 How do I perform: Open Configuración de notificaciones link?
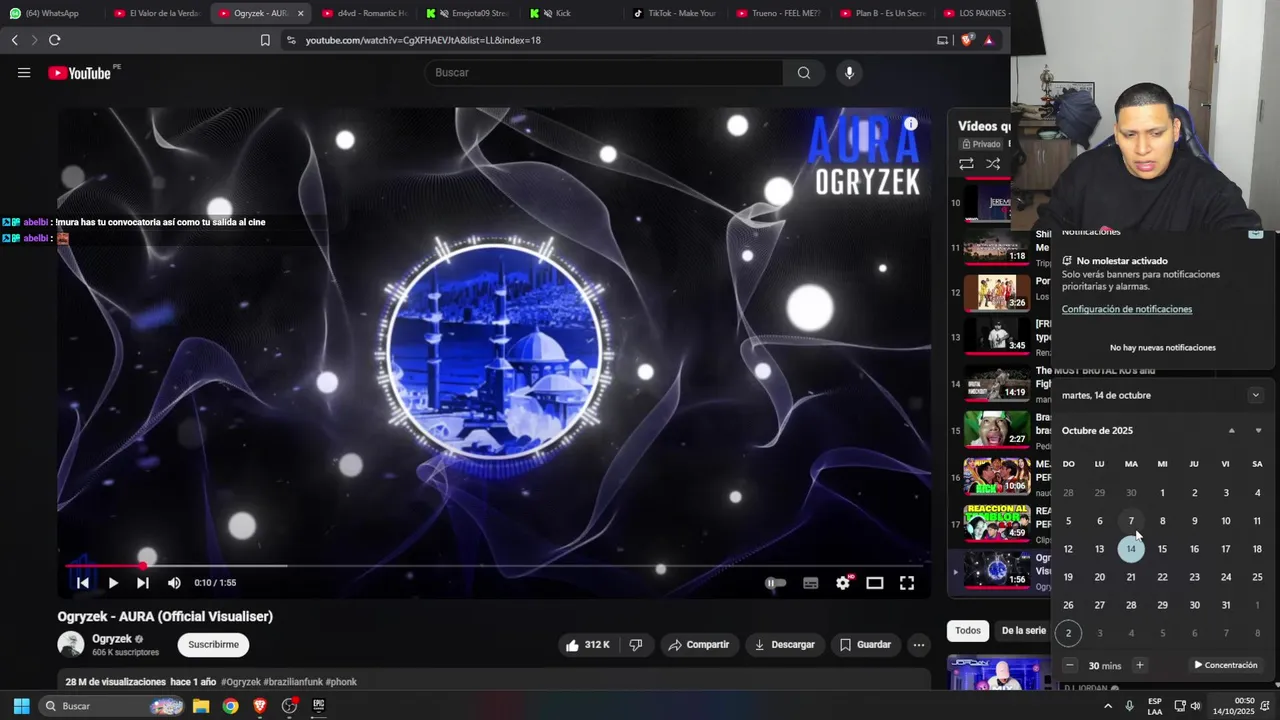(x=1127, y=309)
